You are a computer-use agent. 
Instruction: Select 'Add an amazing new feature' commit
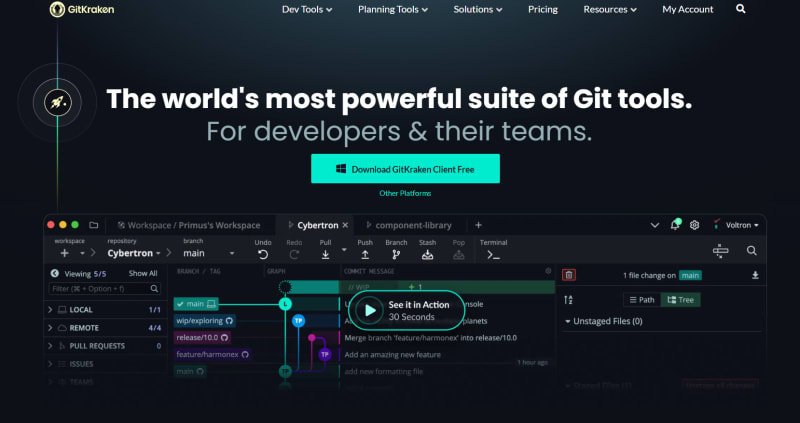pos(392,355)
